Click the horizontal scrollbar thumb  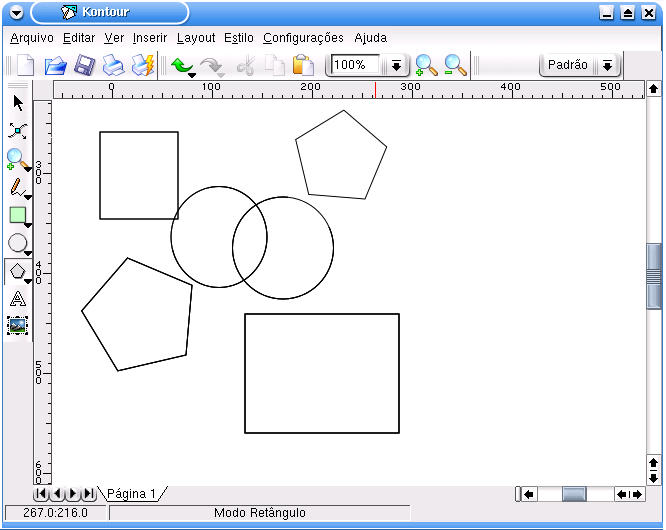pos(574,494)
